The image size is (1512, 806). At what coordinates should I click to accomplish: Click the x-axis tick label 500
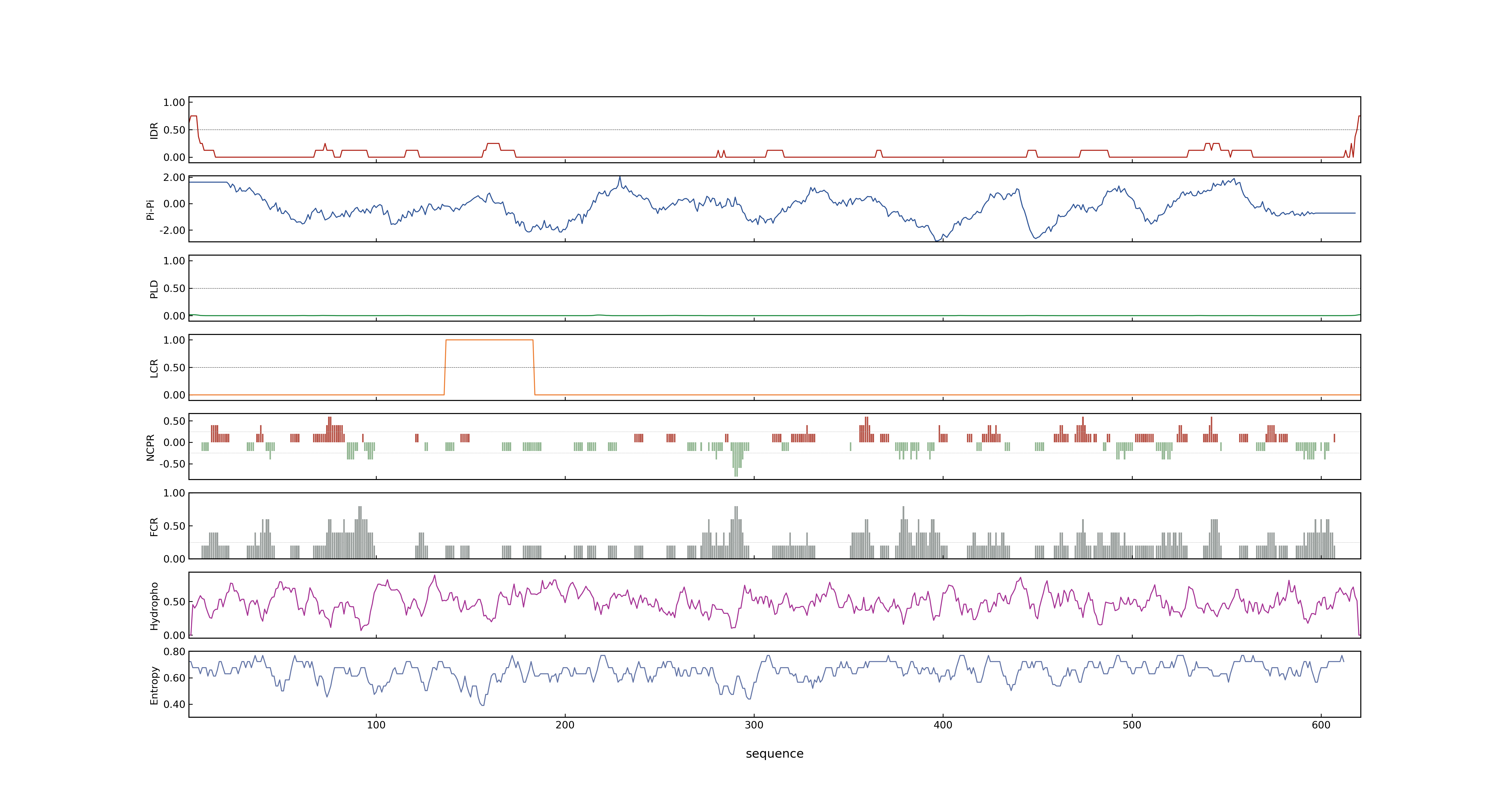point(1132,725)
